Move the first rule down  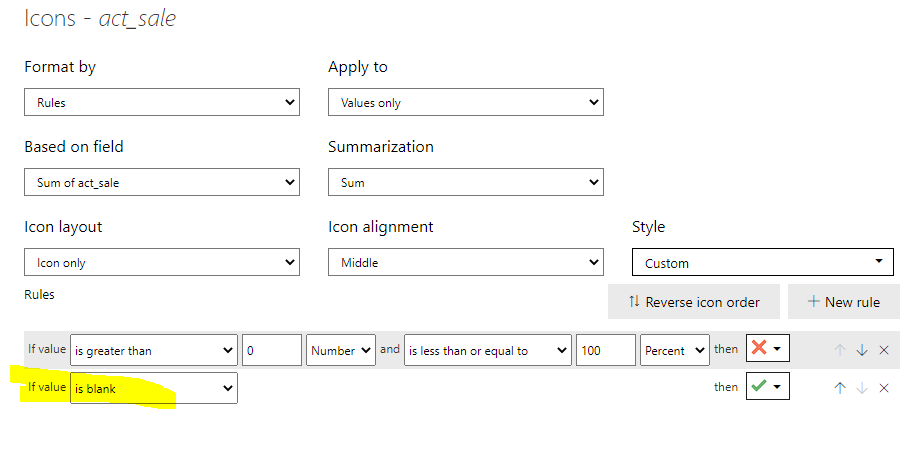(x=862, y=350)
